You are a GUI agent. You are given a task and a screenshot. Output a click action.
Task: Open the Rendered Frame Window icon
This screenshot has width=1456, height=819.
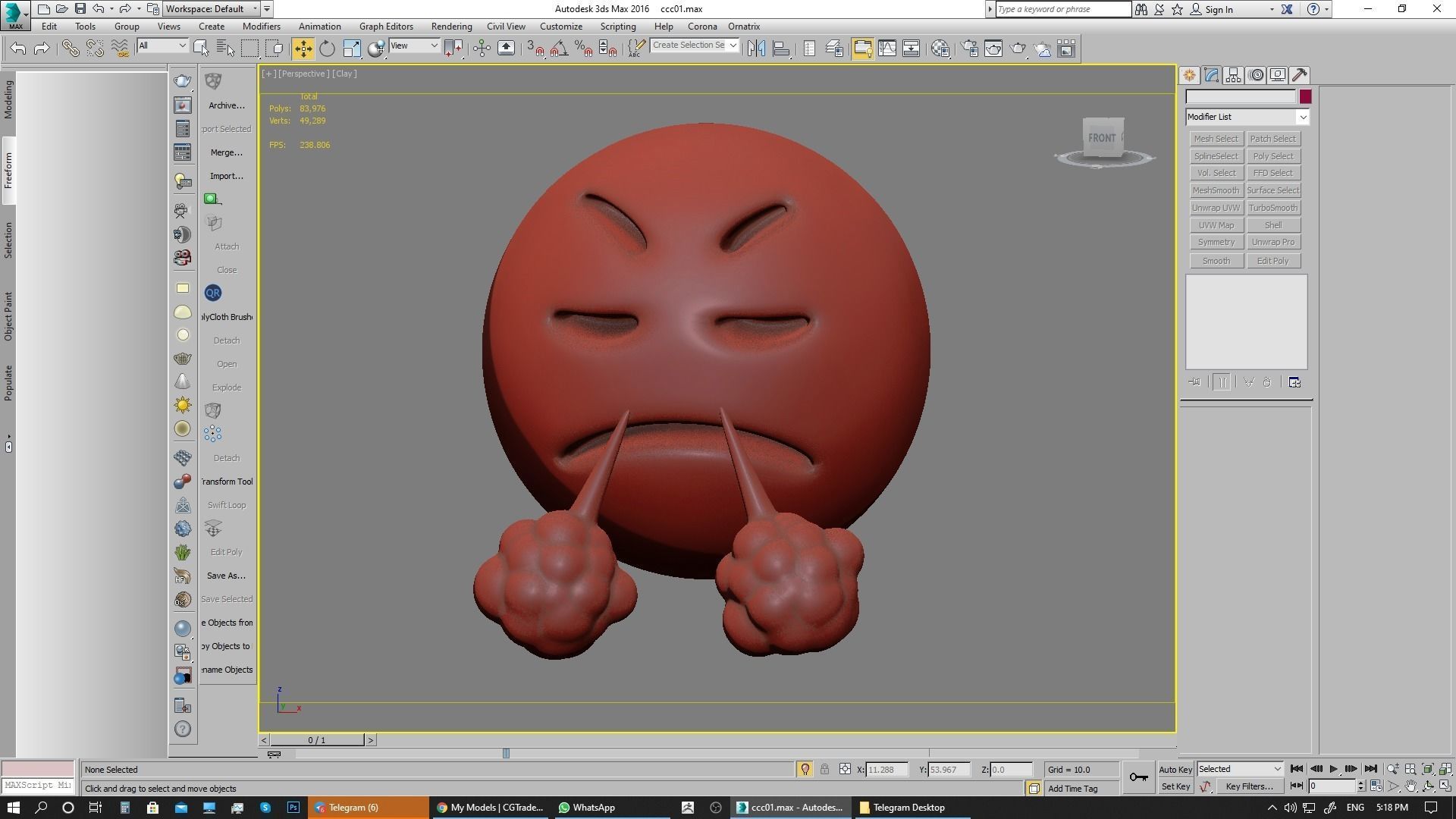(993, 49)
